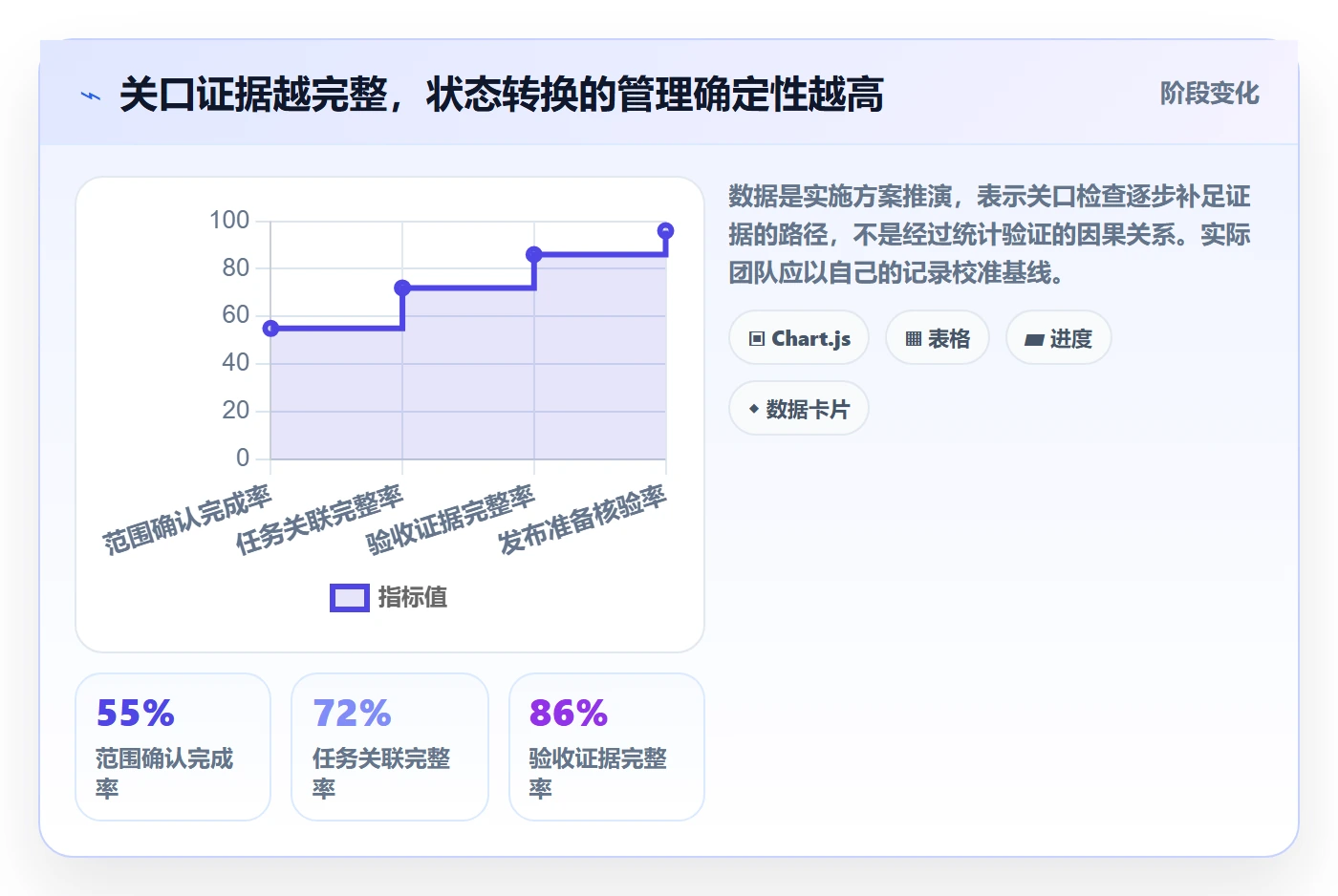
Task: Click the 范围确认完成率 axis label
Action: coord(188,520)
